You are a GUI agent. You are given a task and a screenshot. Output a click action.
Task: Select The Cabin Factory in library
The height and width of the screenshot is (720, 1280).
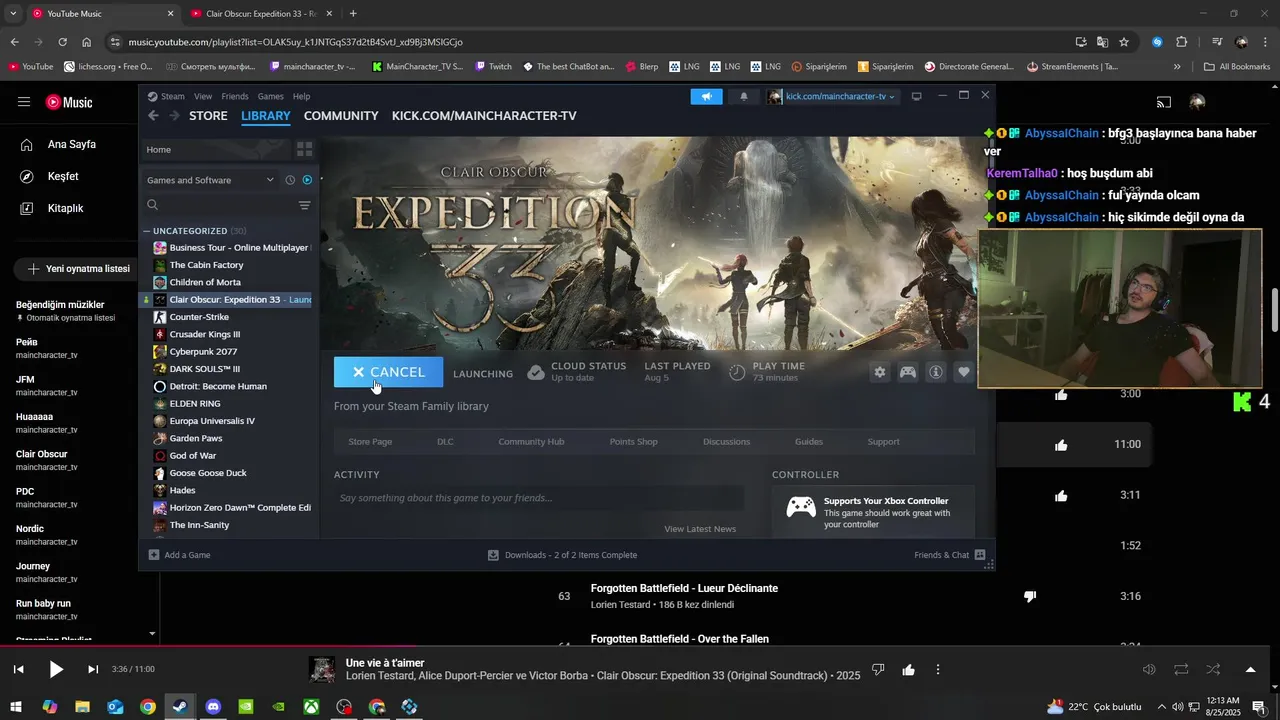click(x=206, y=265)
